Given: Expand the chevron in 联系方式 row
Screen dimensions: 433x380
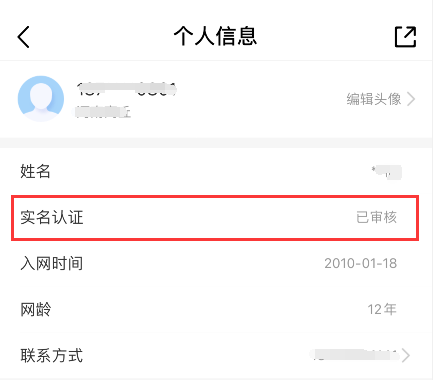Looking at the screenshot, I should 406,355.
